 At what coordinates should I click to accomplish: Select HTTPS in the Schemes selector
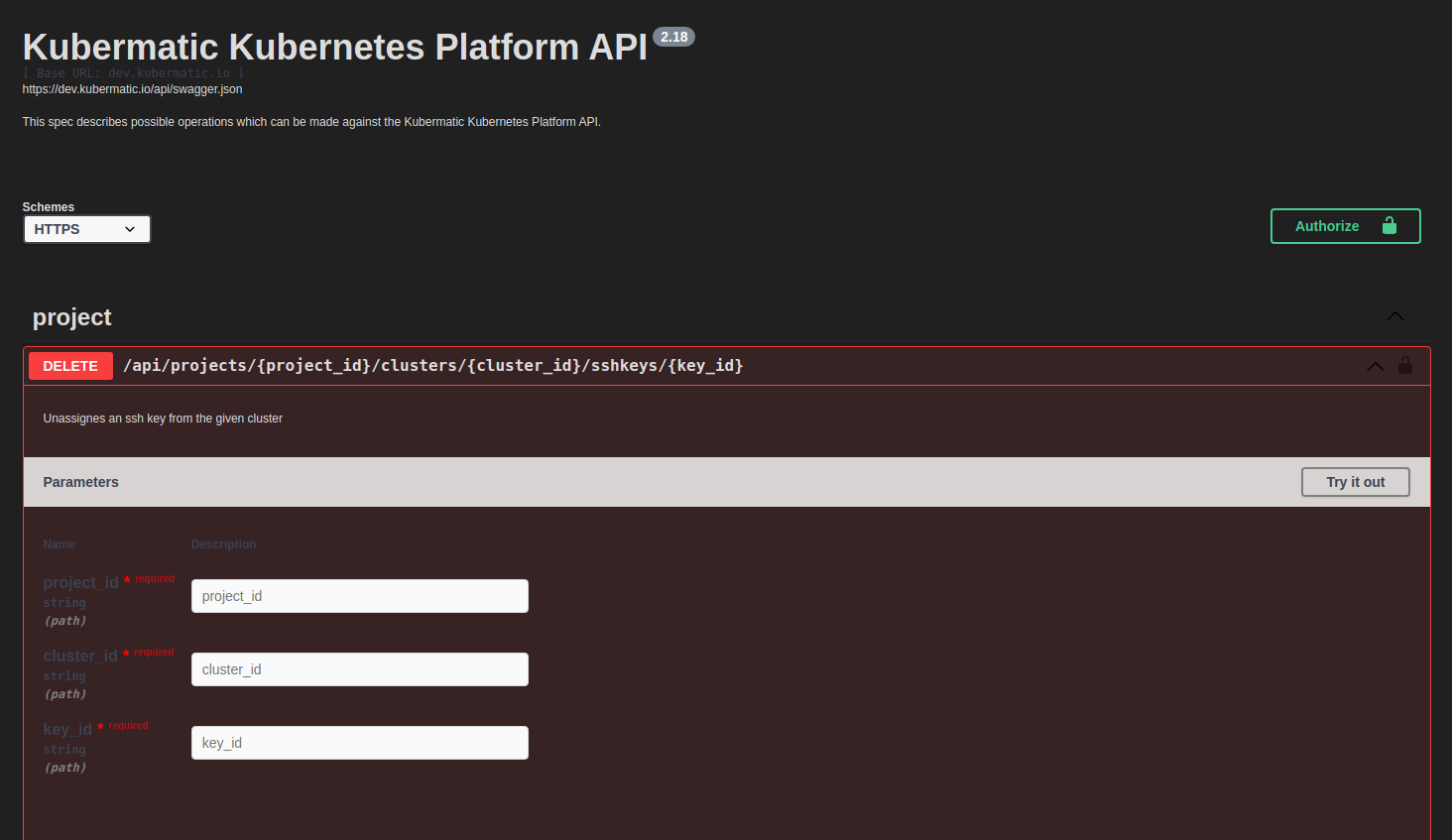86,229
